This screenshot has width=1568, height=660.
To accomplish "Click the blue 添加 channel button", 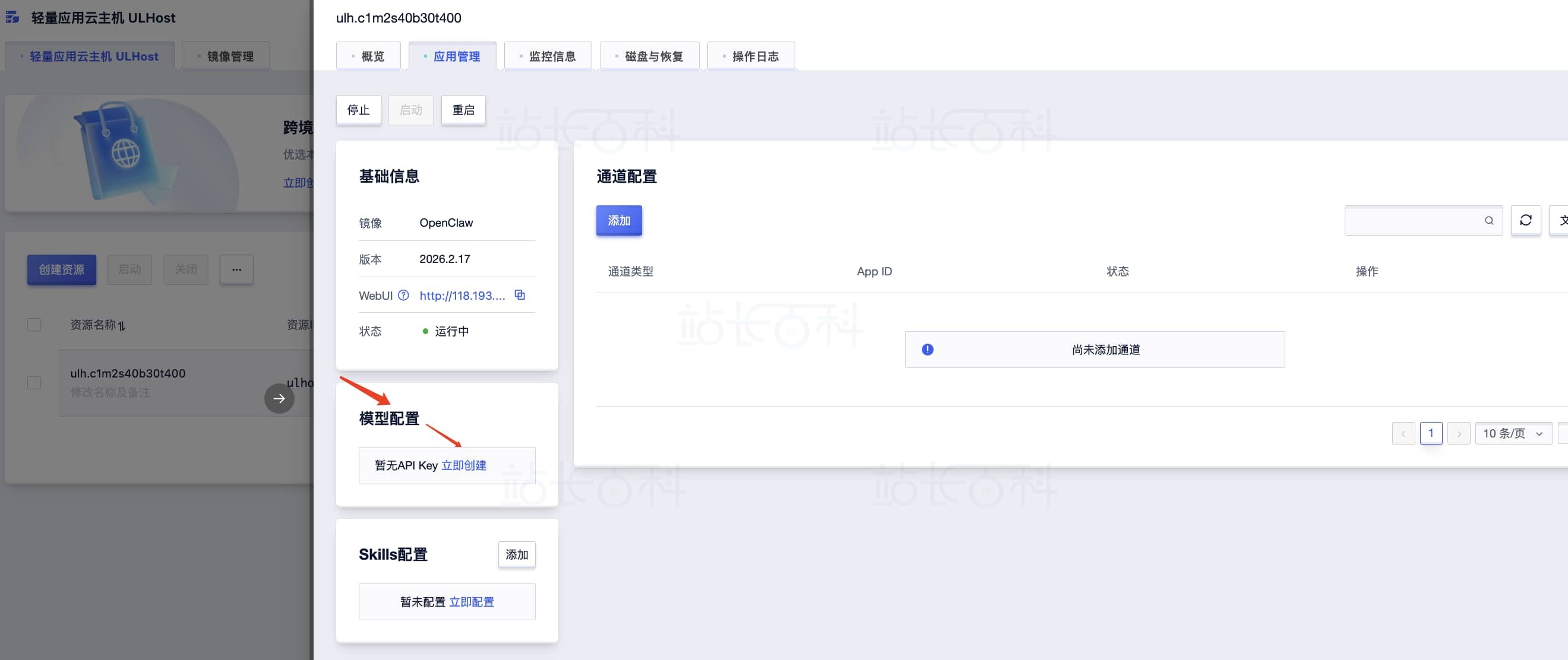I will (x=619, y=220).
